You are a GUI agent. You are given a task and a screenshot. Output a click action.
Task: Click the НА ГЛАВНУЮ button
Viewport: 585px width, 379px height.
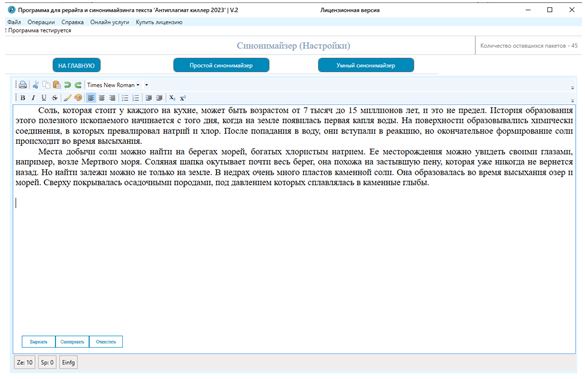point(76,65)
